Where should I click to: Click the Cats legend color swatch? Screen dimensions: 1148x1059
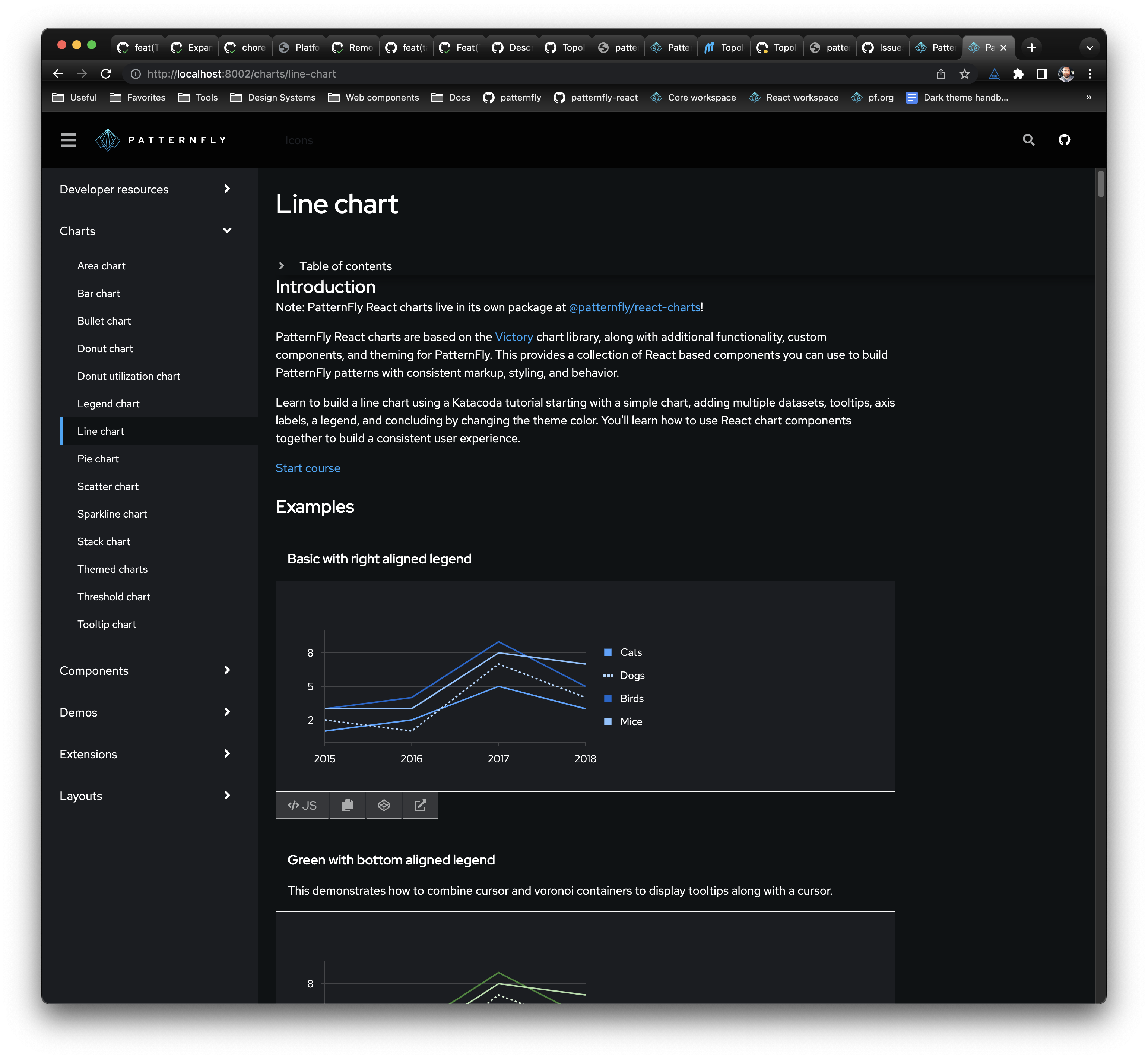pyautogui.click(x=608, y=652)
